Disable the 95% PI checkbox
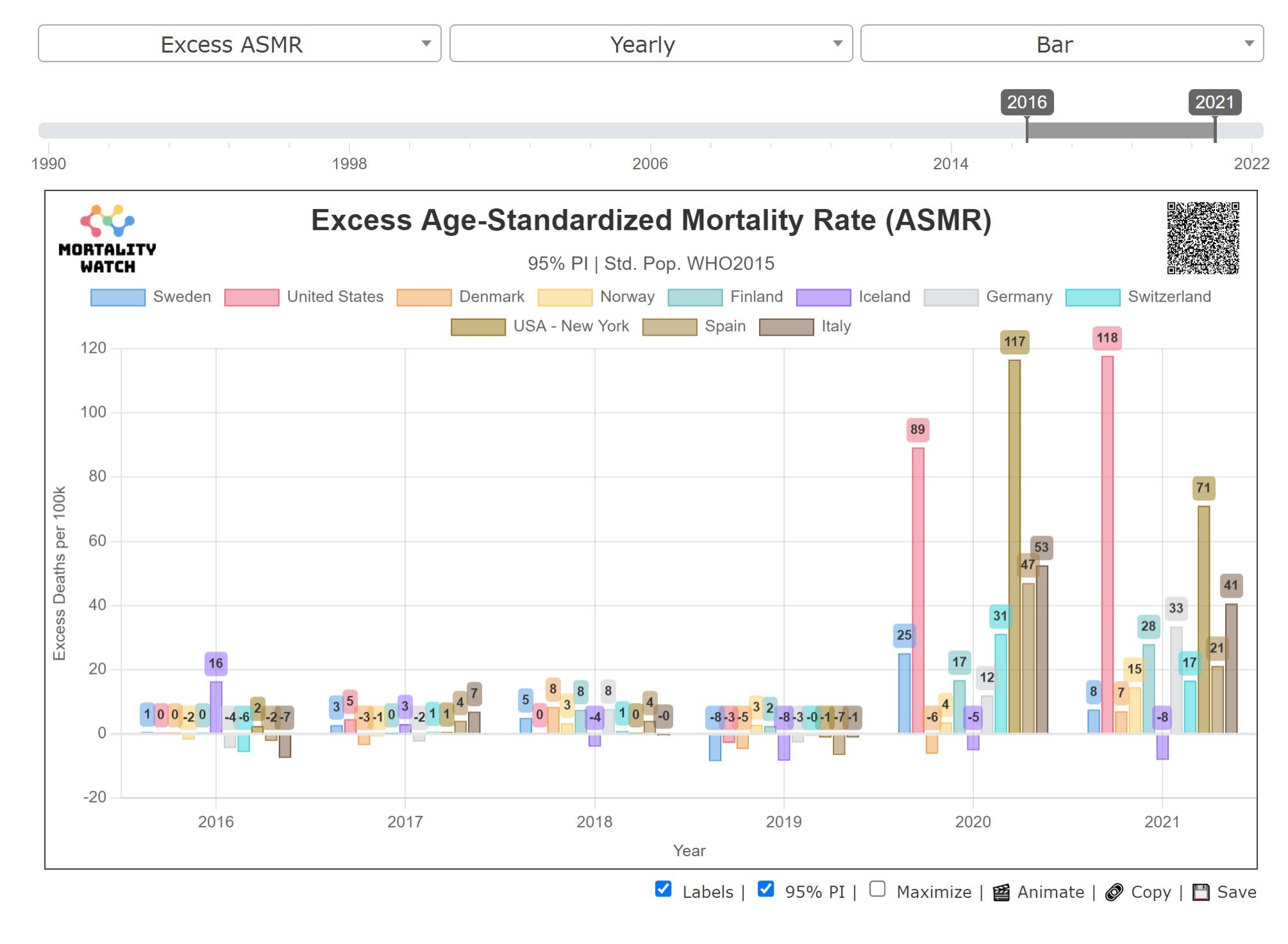 tap(765, 889)
